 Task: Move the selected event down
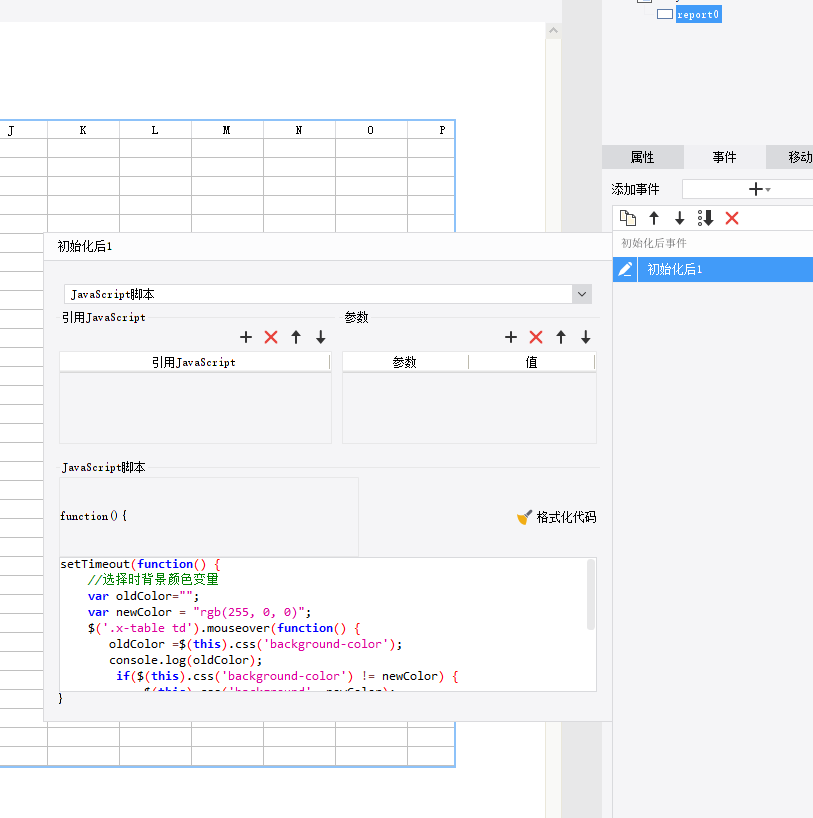pos(679,218)
